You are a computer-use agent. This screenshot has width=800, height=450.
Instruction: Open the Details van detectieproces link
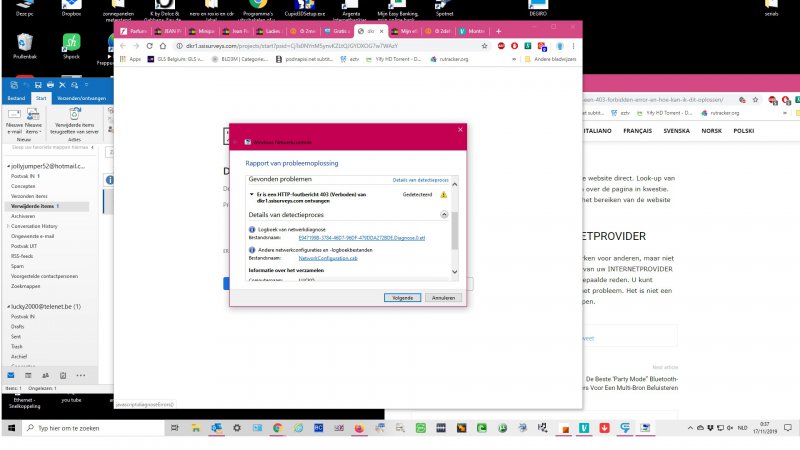(x=420, y=178)
